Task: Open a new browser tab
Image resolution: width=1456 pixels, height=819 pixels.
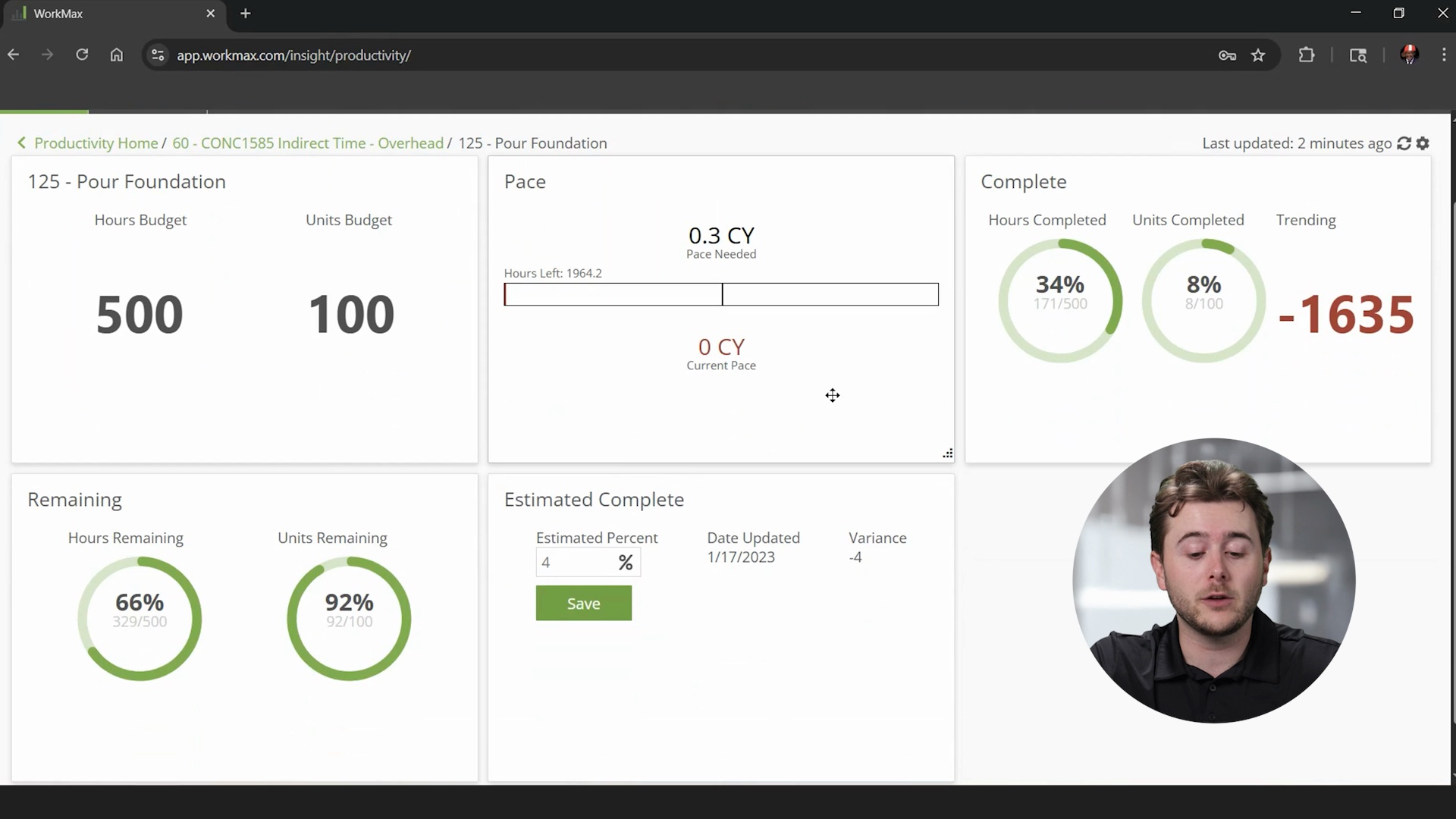Action: 245,13
